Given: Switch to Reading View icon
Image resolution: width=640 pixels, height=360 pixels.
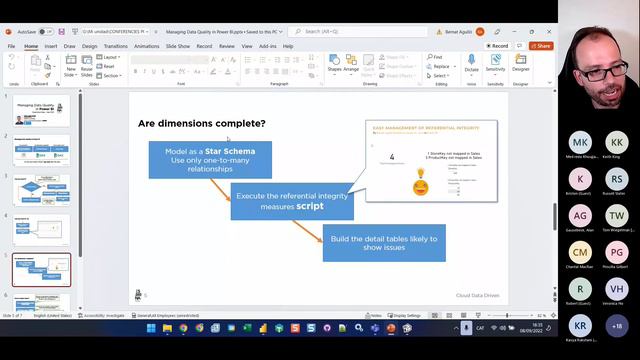Looking at the screenshot, I should point(464,316).
